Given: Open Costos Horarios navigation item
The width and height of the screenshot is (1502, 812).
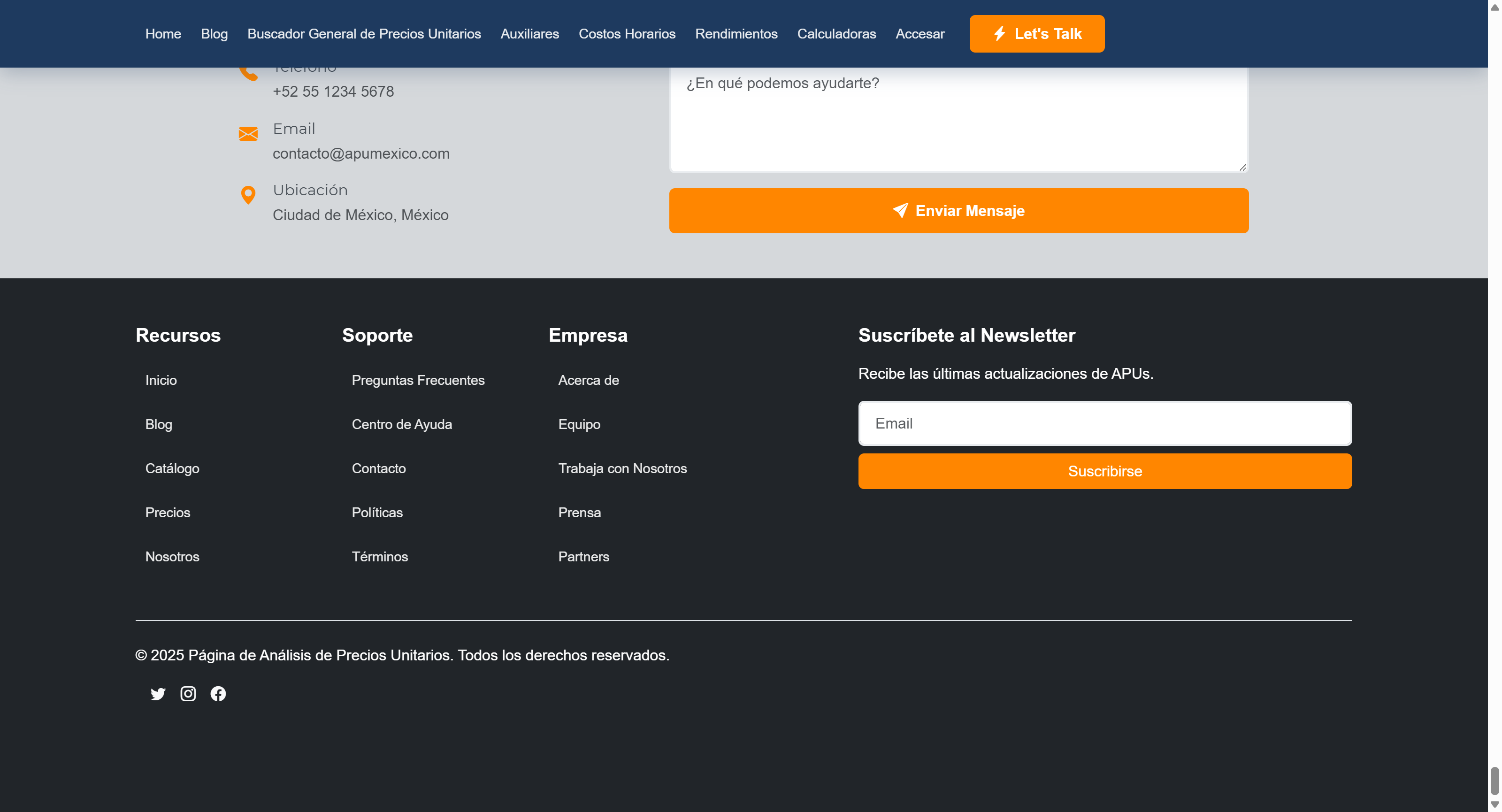Looking at the screenshot, I should point(627,34).
